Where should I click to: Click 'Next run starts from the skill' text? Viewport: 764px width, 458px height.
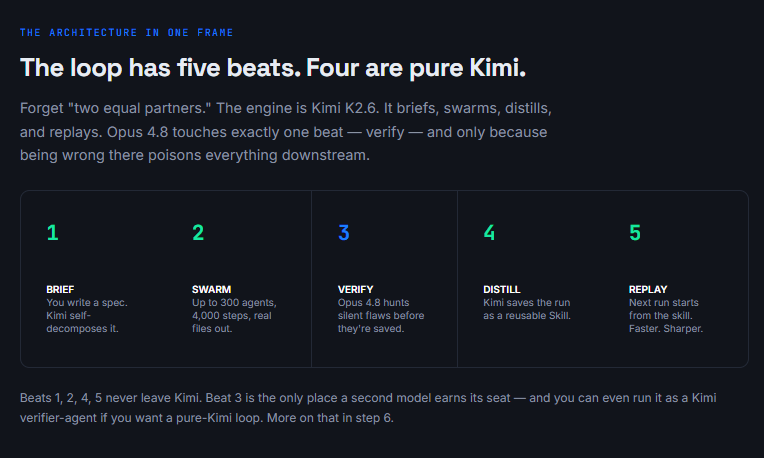(666, 316)
